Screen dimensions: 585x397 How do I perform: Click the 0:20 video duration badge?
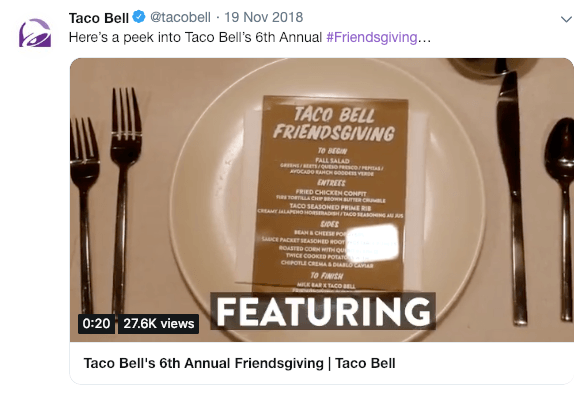(x=96, y=323)
